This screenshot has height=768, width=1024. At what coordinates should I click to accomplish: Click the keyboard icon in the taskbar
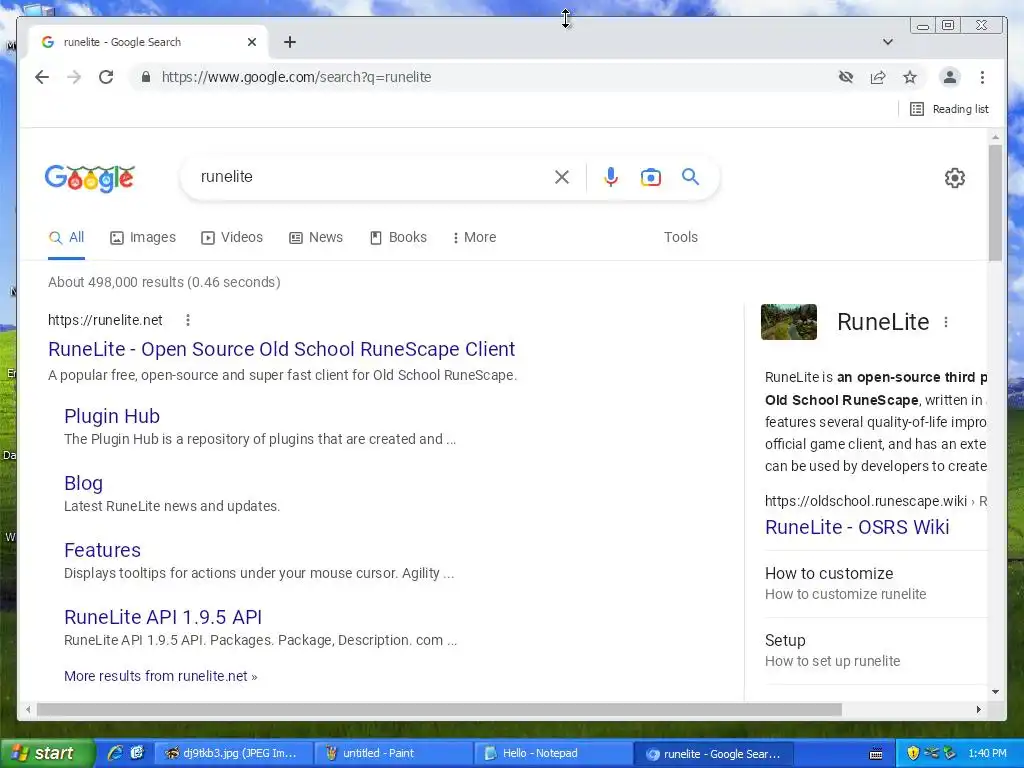pos(876,754)
